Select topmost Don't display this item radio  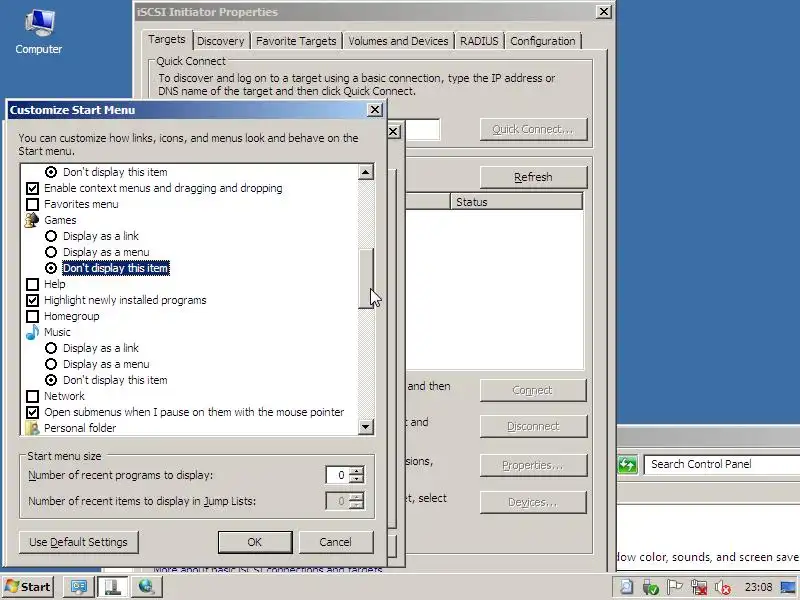51,172
